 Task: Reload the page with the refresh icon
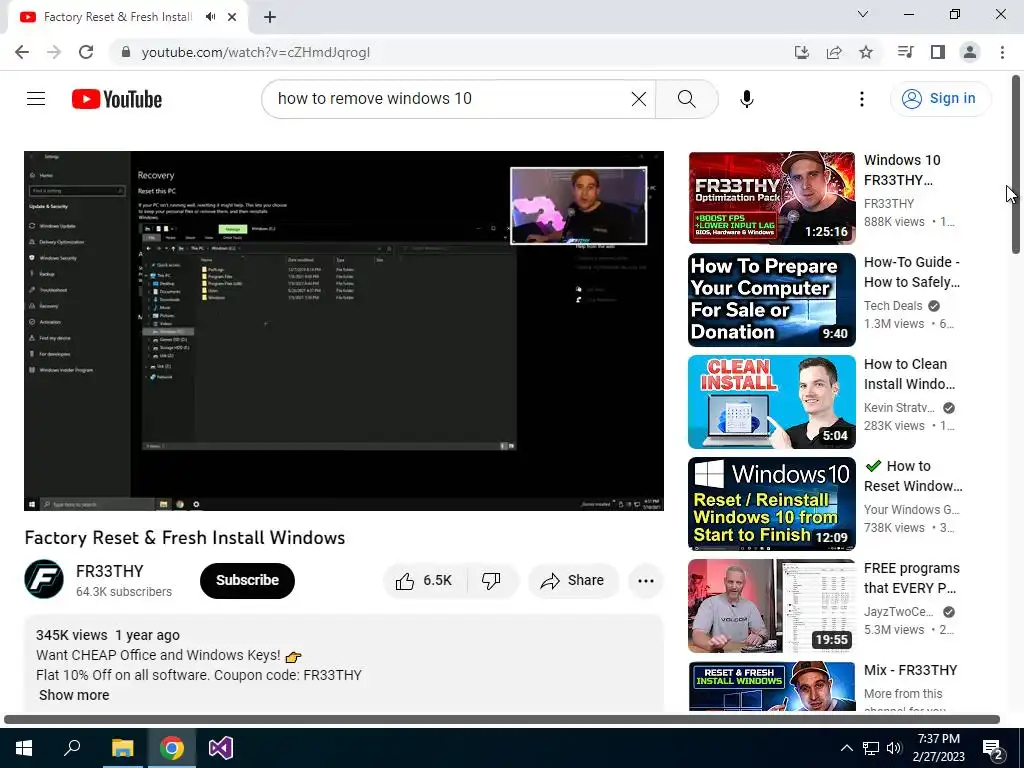pyautogui.click(x=86, y=52)
